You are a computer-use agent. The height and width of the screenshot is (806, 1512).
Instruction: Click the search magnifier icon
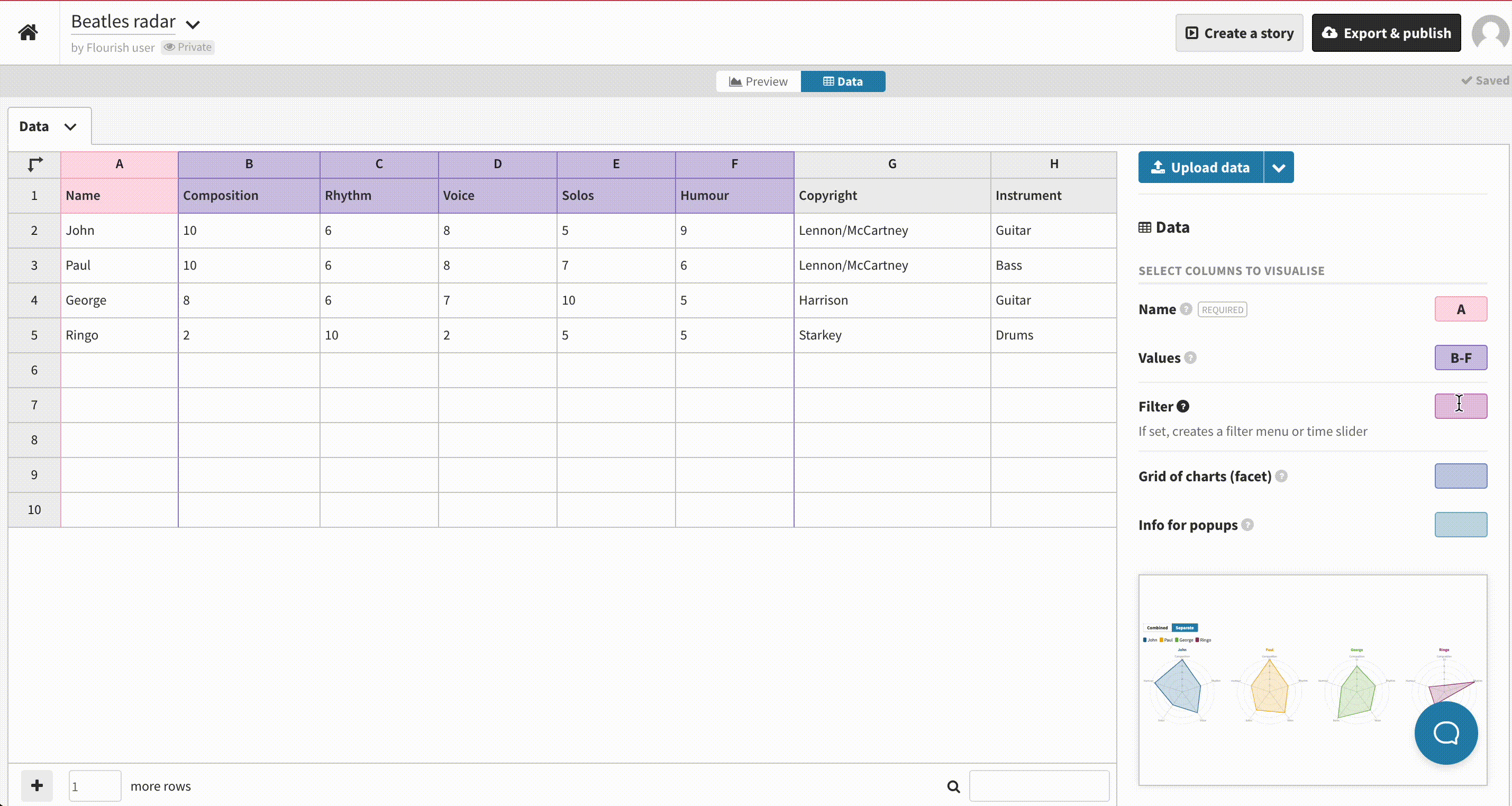point(953,786)
